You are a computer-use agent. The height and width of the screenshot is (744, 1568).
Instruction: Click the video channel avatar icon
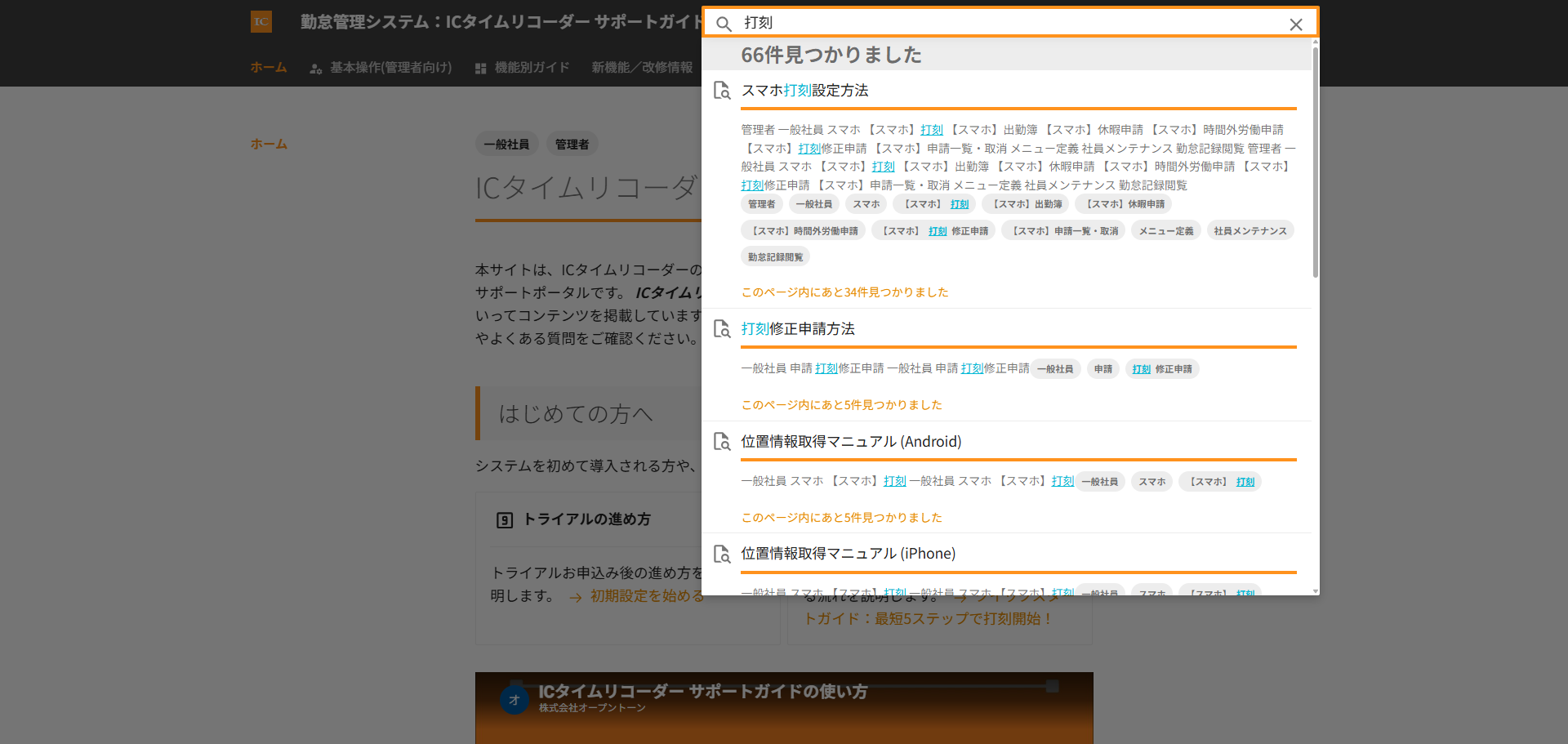tap(514, 700)
